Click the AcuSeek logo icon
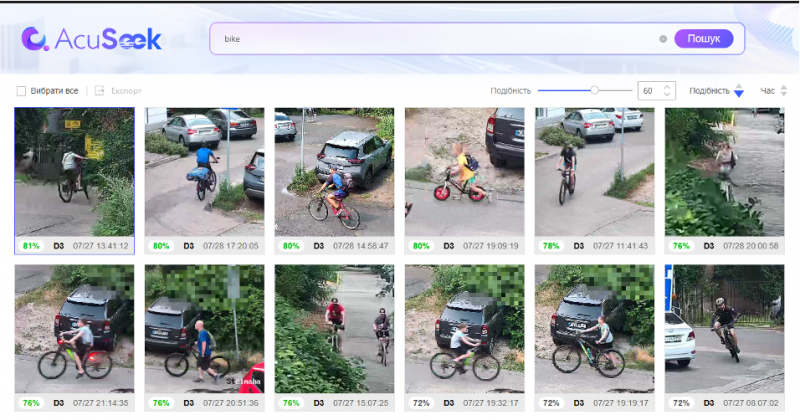The image size is (800, 420). coord(35,39)
